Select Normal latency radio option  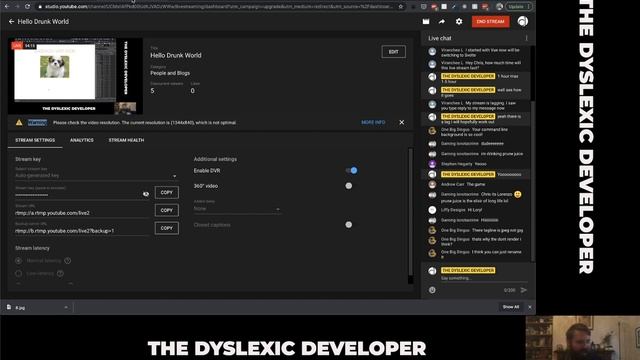coord(19,261)
